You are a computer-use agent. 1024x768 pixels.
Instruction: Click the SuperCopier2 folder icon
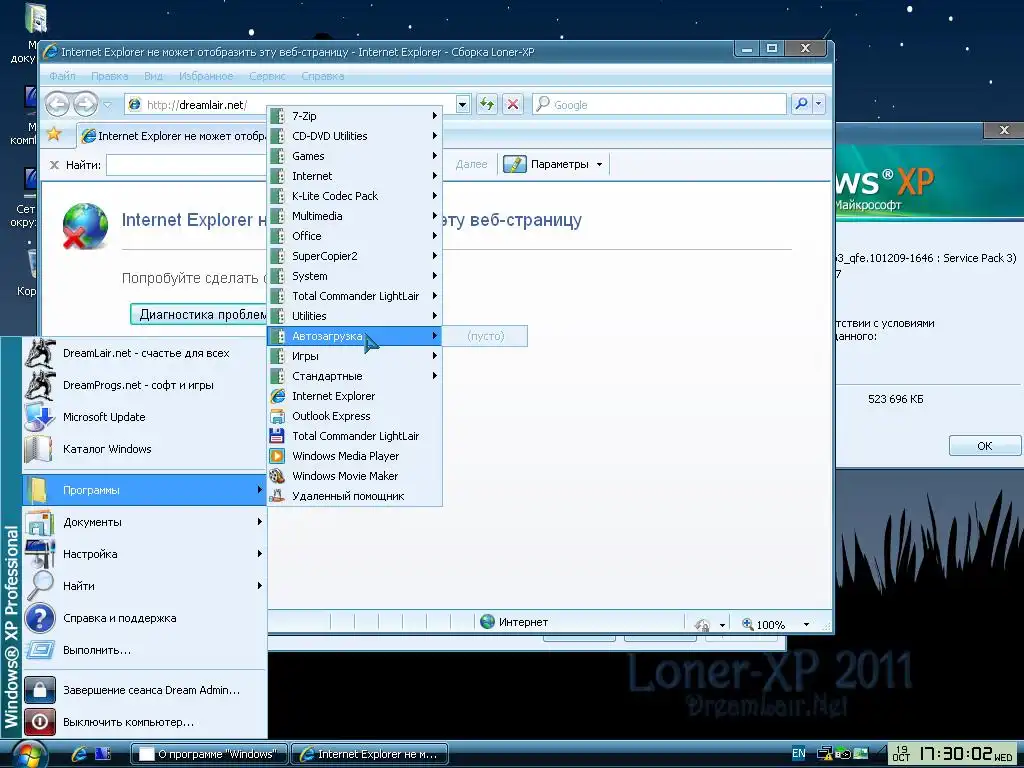click(278, 256)
